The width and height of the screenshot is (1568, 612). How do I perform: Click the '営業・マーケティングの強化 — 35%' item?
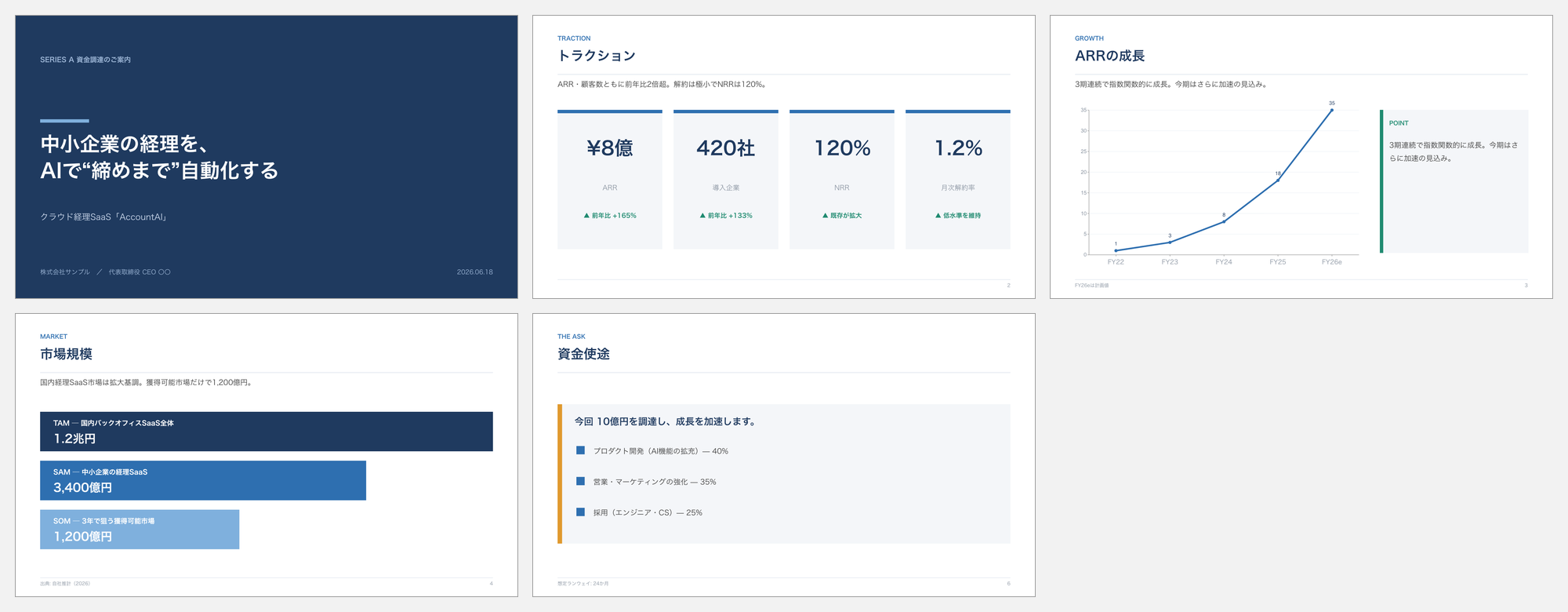pos(655,482)
